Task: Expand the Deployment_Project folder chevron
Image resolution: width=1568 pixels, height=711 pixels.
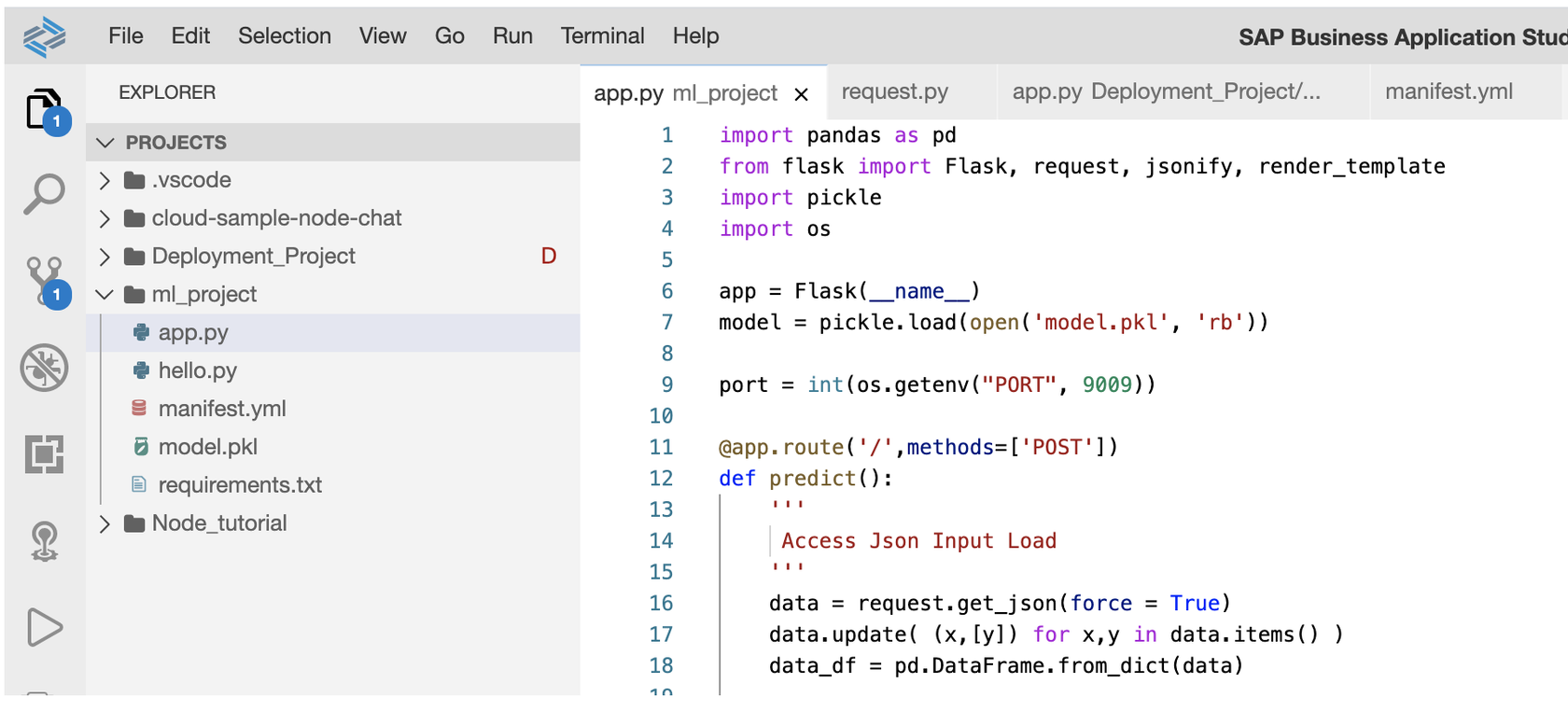Action: [105, 257]
